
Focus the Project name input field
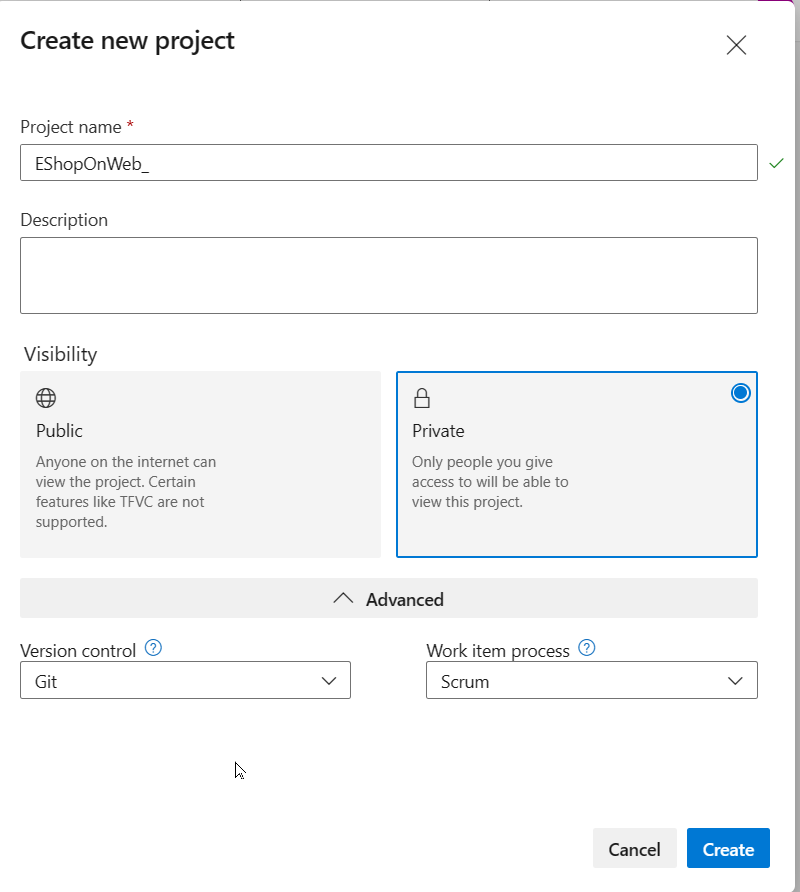389,162
